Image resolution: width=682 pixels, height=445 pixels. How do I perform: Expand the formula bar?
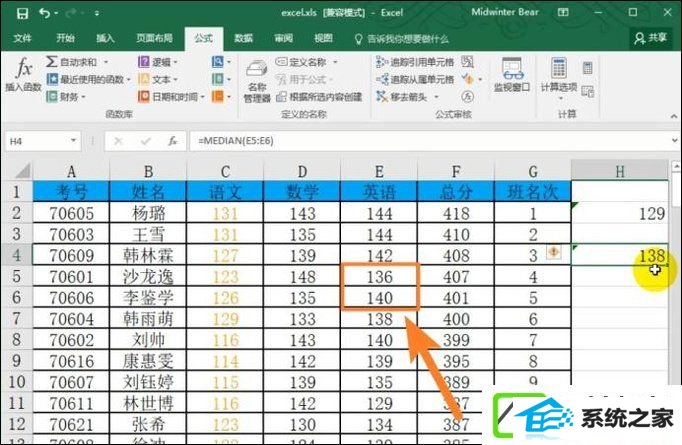674,141
